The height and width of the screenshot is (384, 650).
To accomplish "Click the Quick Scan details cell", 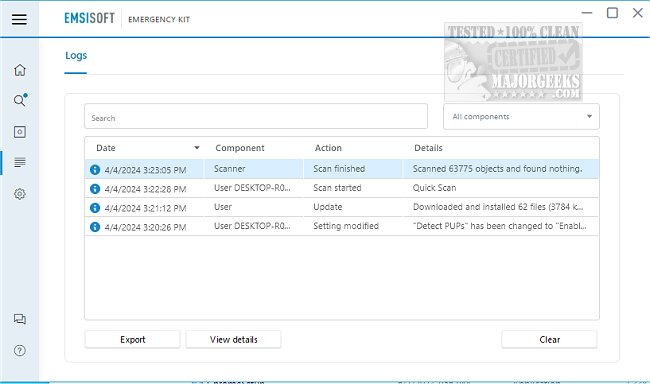I will [x=434, y=188].
